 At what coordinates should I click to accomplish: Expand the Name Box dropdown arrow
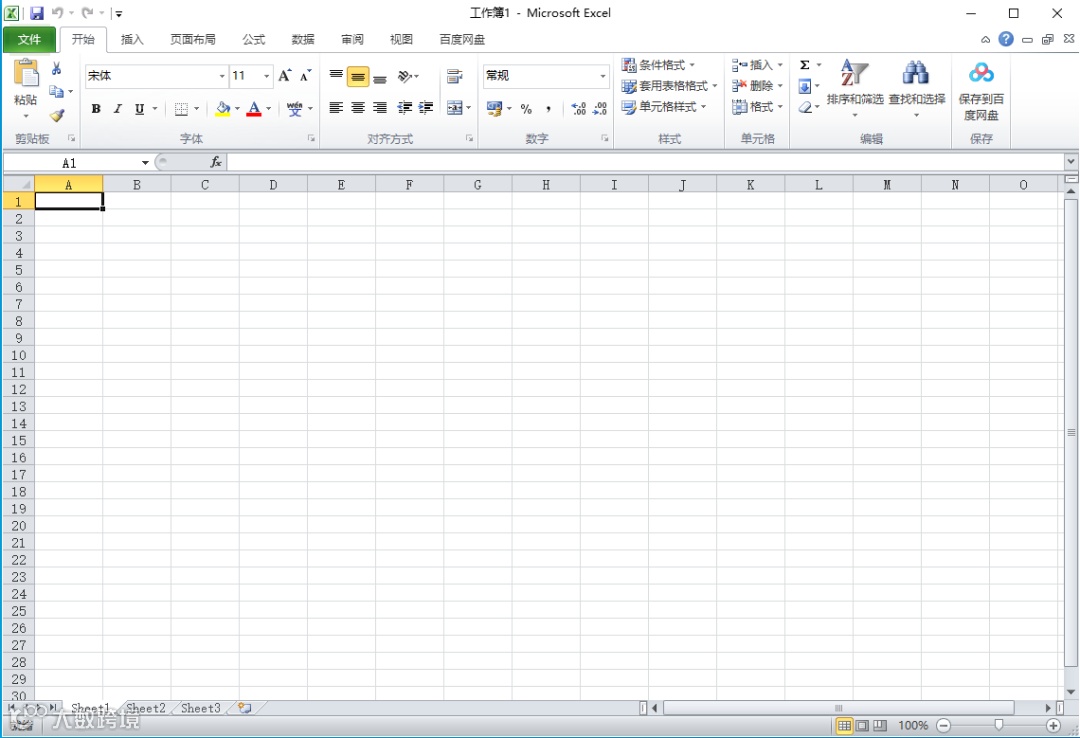145,163
